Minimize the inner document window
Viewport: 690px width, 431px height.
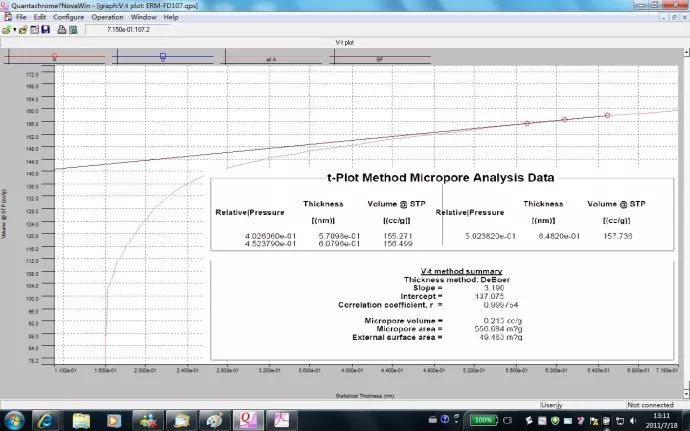[664, 17]
